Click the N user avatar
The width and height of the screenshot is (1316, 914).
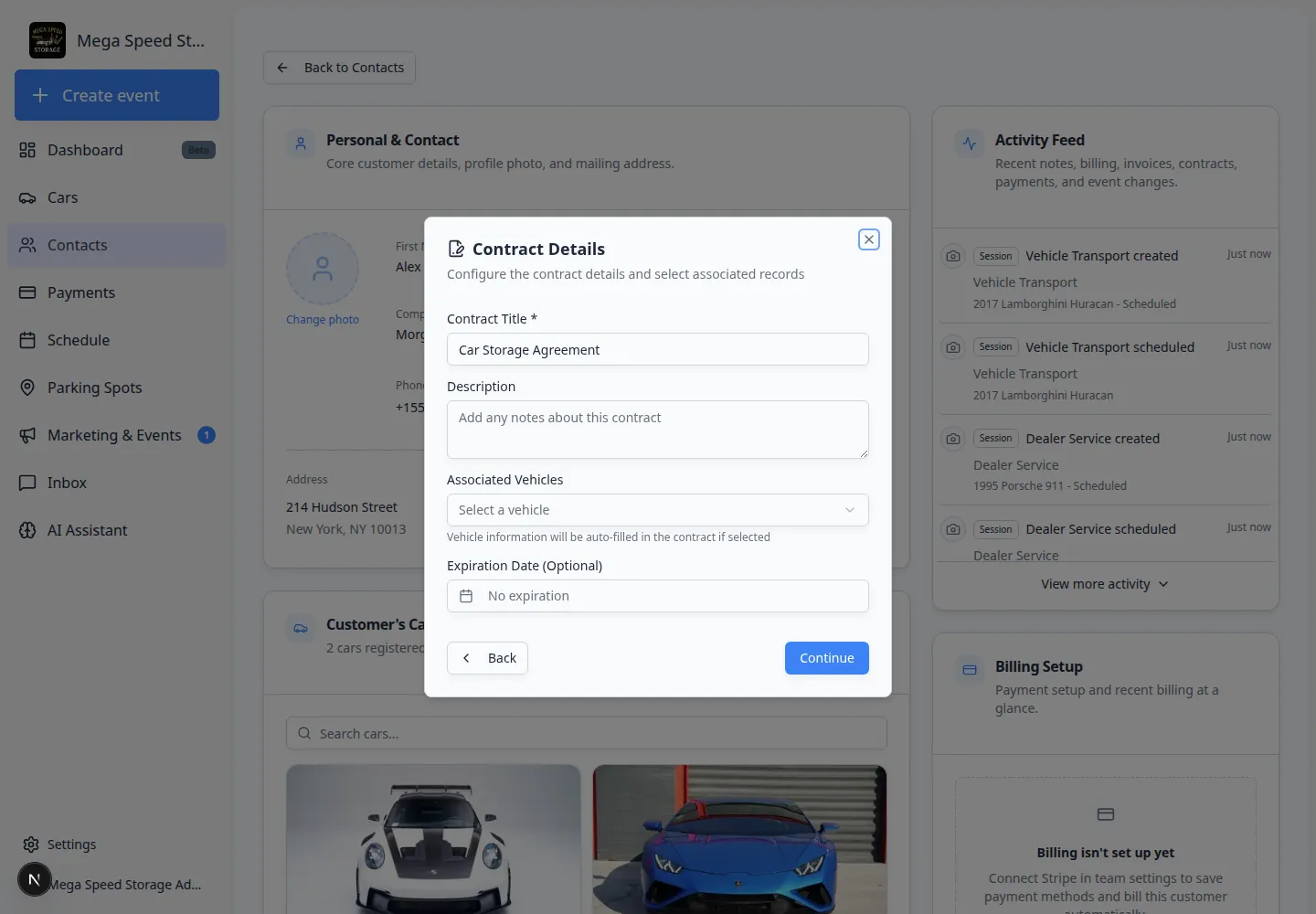point(35,880)
